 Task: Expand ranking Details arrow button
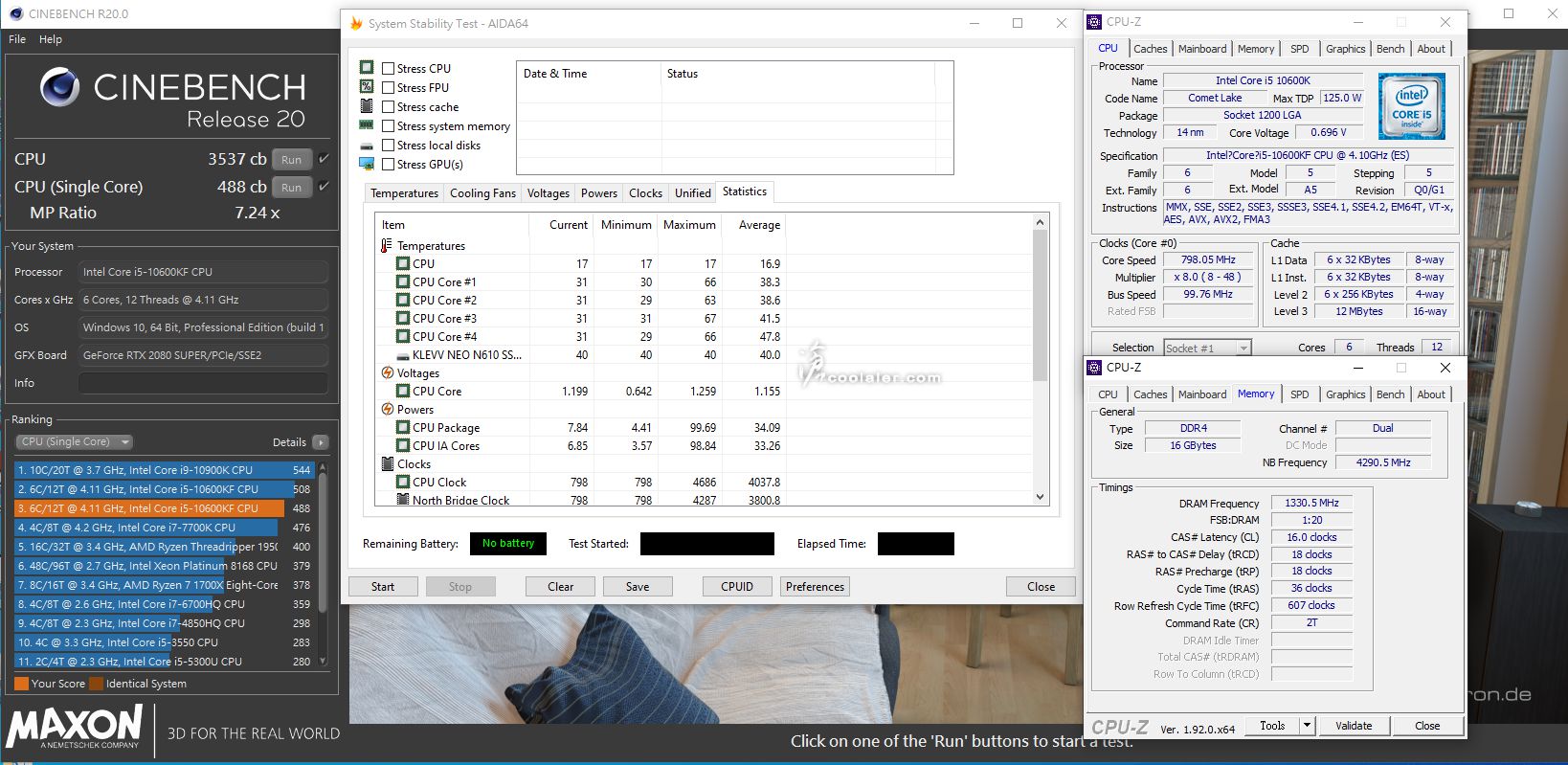click(x=321, y=442)
